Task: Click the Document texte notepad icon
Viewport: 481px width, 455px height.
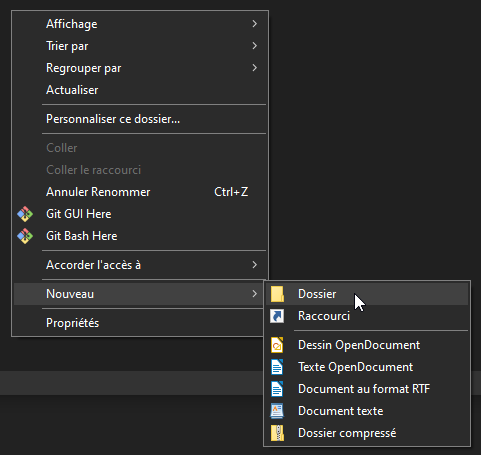Action: (277, 411)
